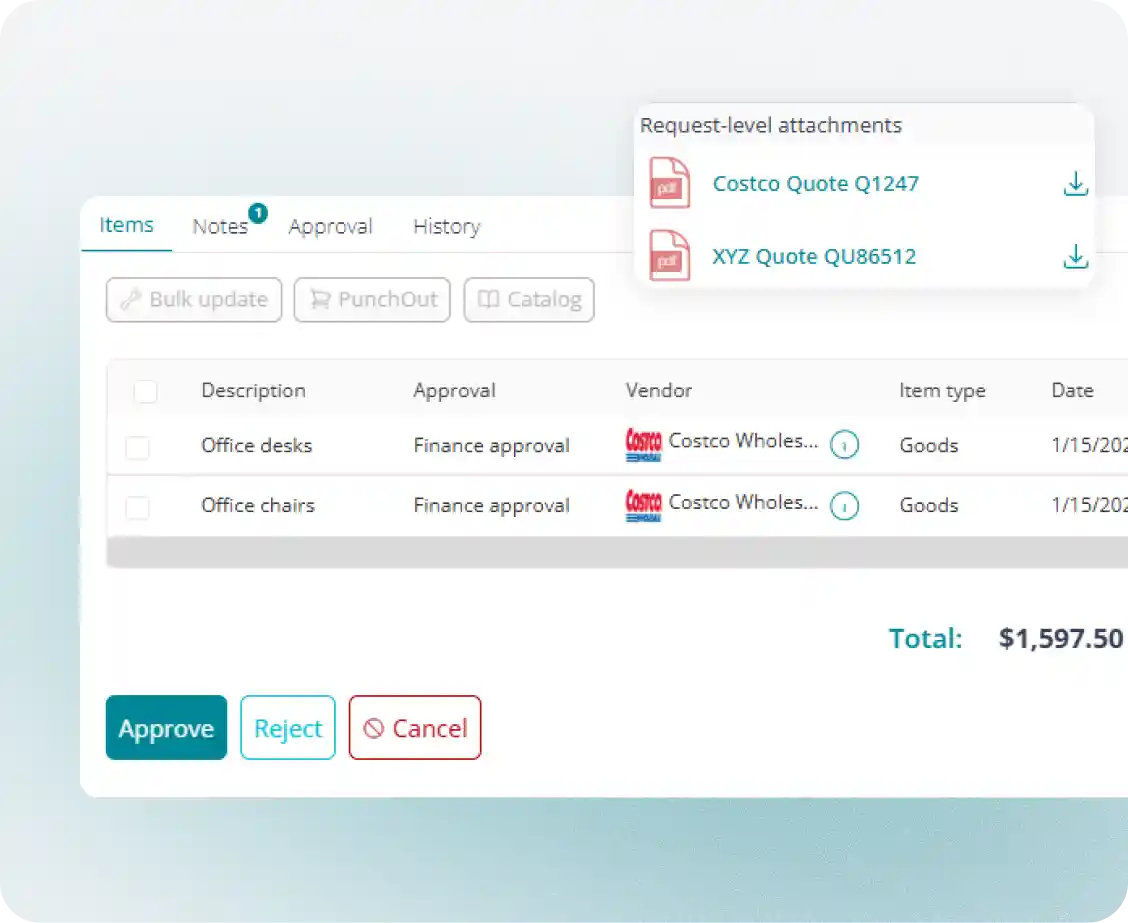Click the Description column header
This screenshot has width=1128, height=923.
click(253, 391)
